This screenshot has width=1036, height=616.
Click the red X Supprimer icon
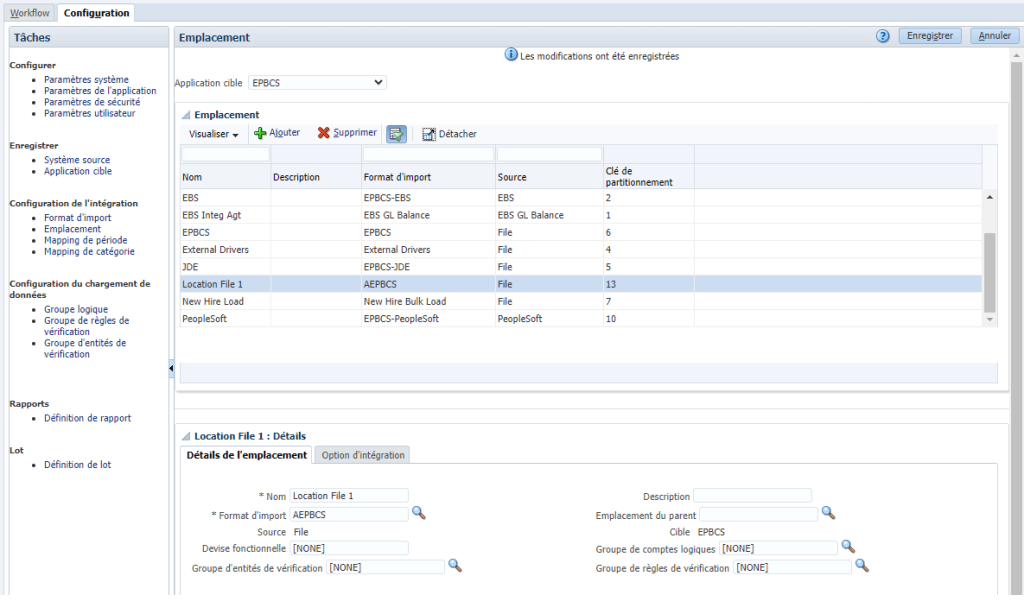323,133
